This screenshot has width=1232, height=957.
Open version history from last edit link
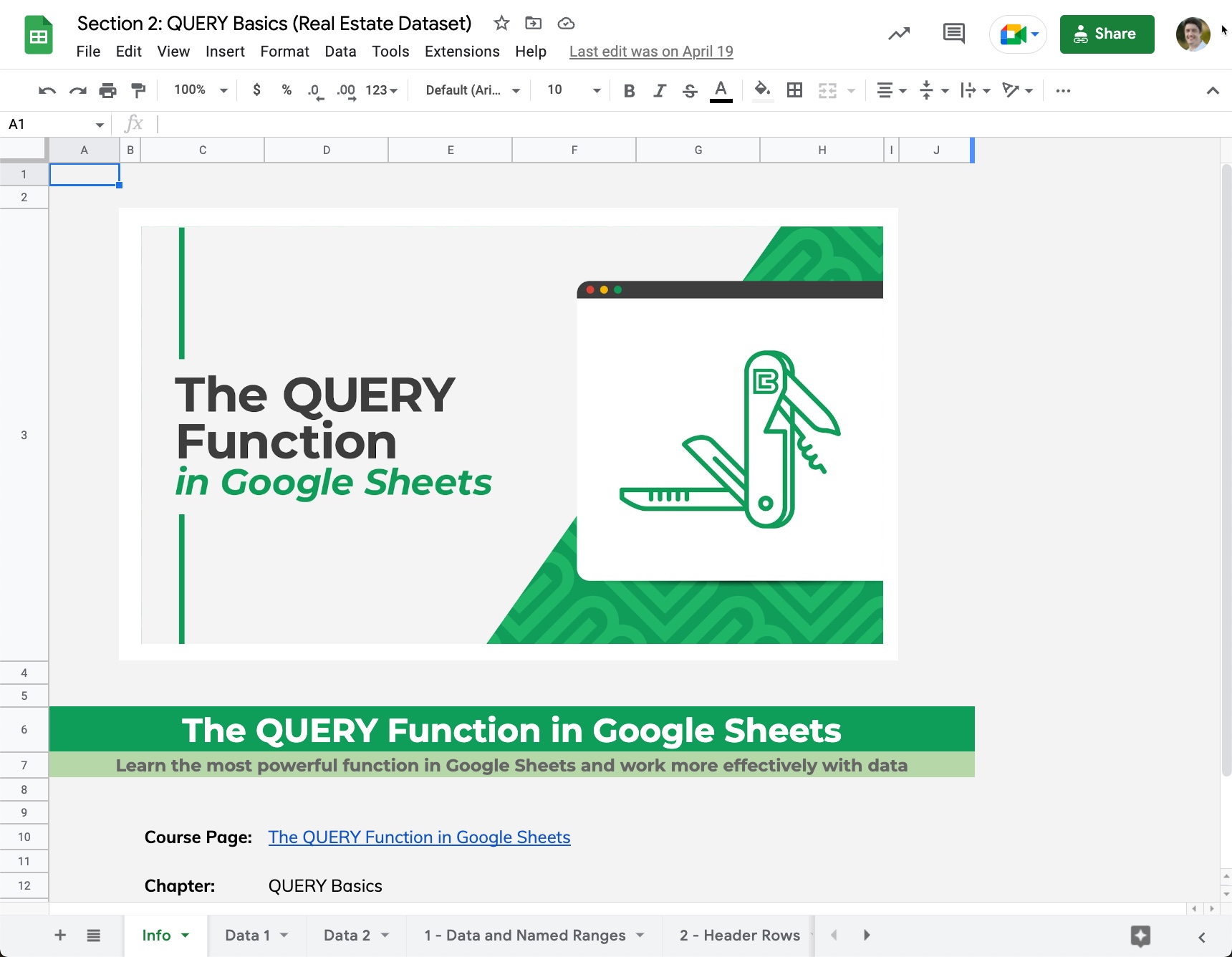tap(651, 52)
